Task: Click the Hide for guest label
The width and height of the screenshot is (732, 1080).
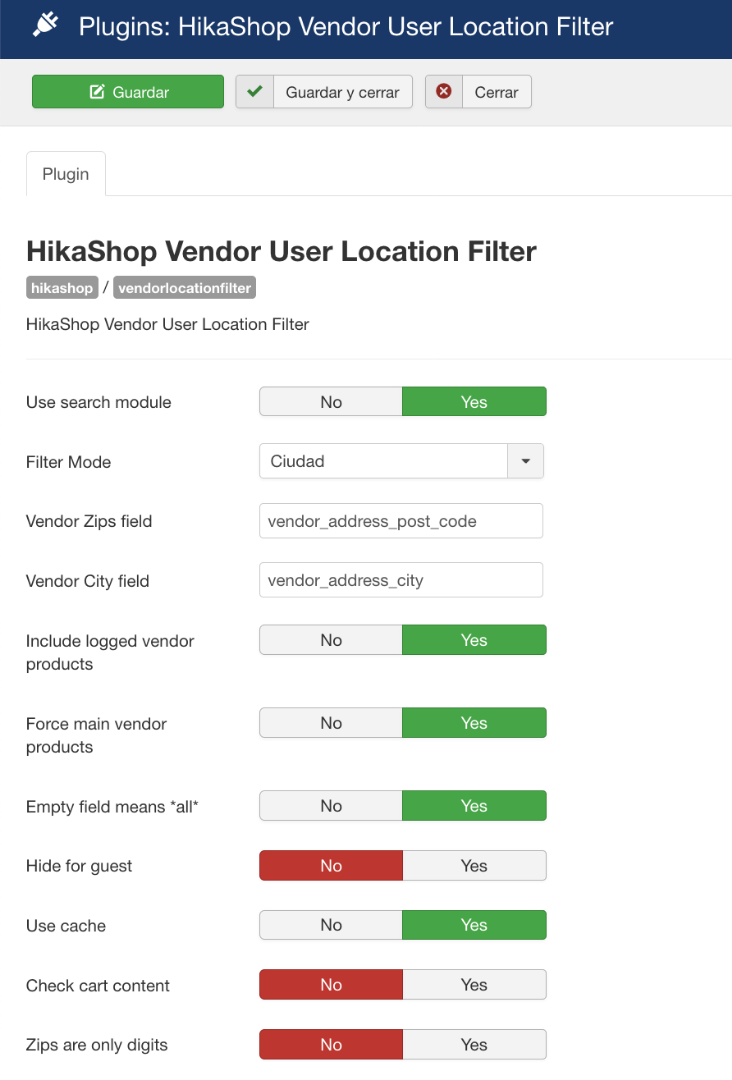Action: tap(79, 866)
